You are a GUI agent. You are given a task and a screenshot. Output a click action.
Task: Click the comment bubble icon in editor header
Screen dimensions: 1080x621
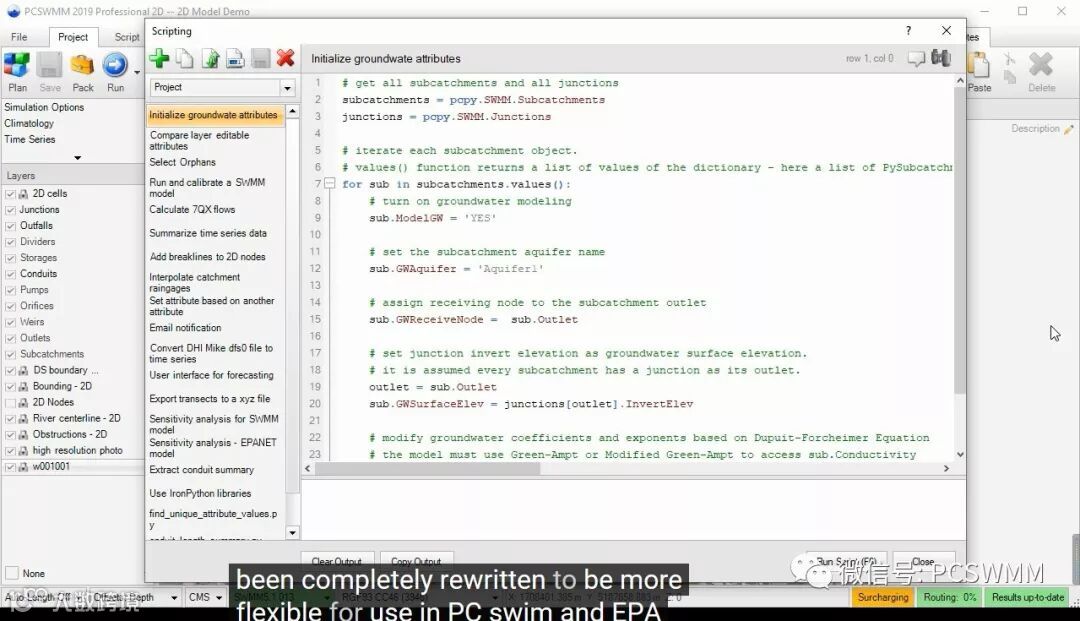(x=916, y=59)
